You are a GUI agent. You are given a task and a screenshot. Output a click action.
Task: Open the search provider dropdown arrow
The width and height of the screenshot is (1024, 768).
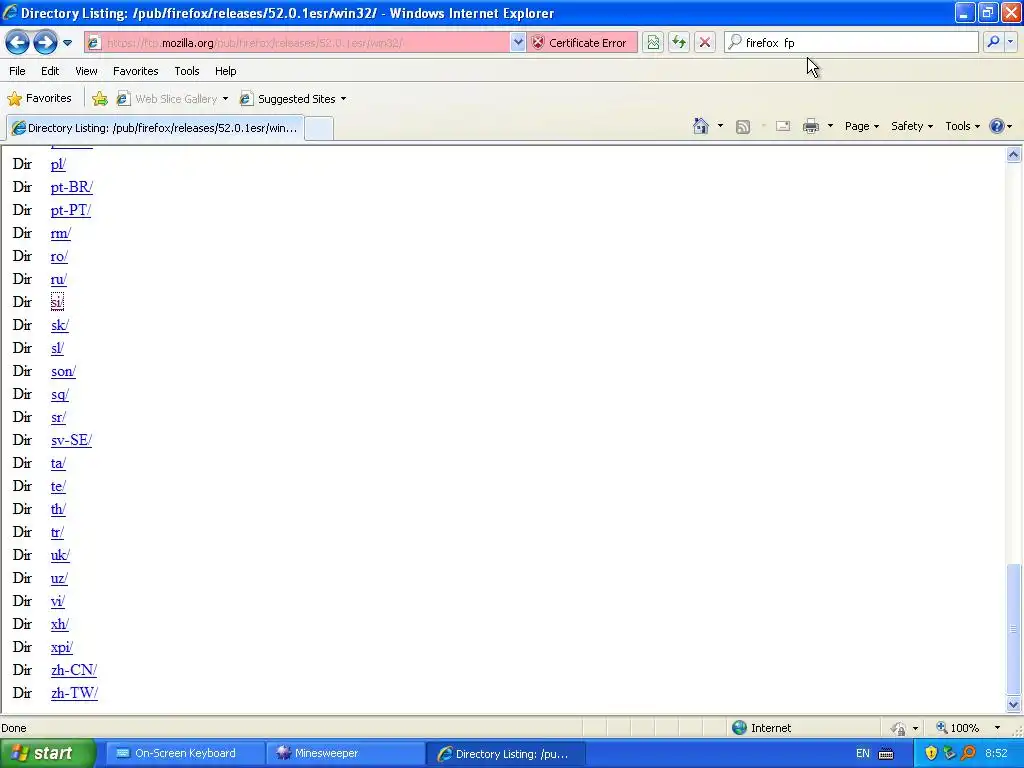point(1010,42)
